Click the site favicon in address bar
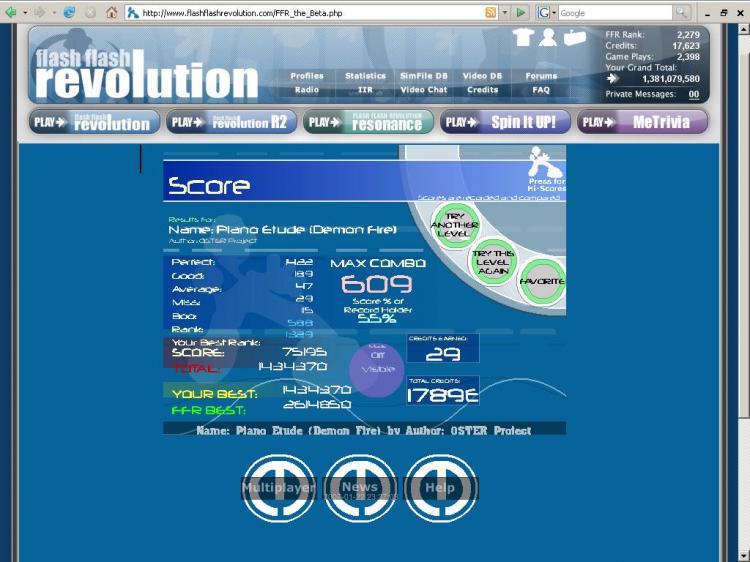This screenshot has height=562, width=750. [x=133, y=13]
